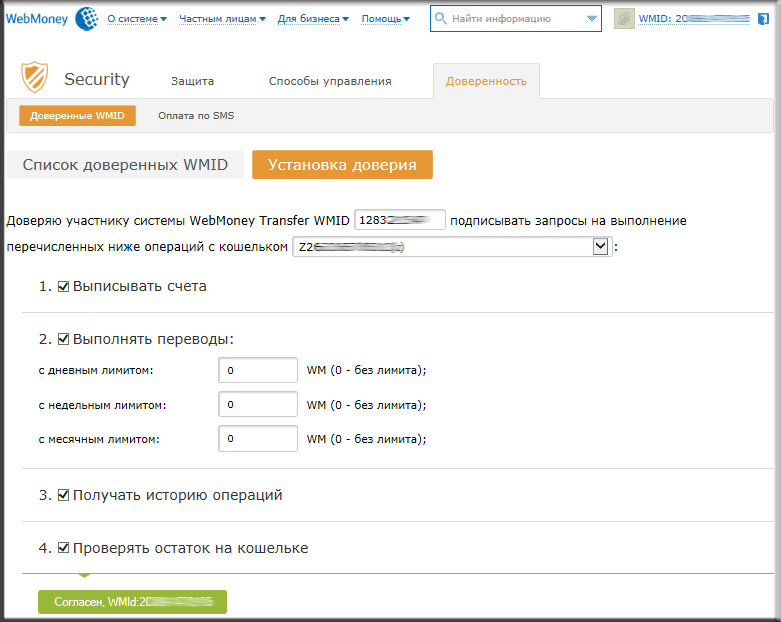Click the WebMoney globe logo icon
781x622 pixels.
point(87,19)
